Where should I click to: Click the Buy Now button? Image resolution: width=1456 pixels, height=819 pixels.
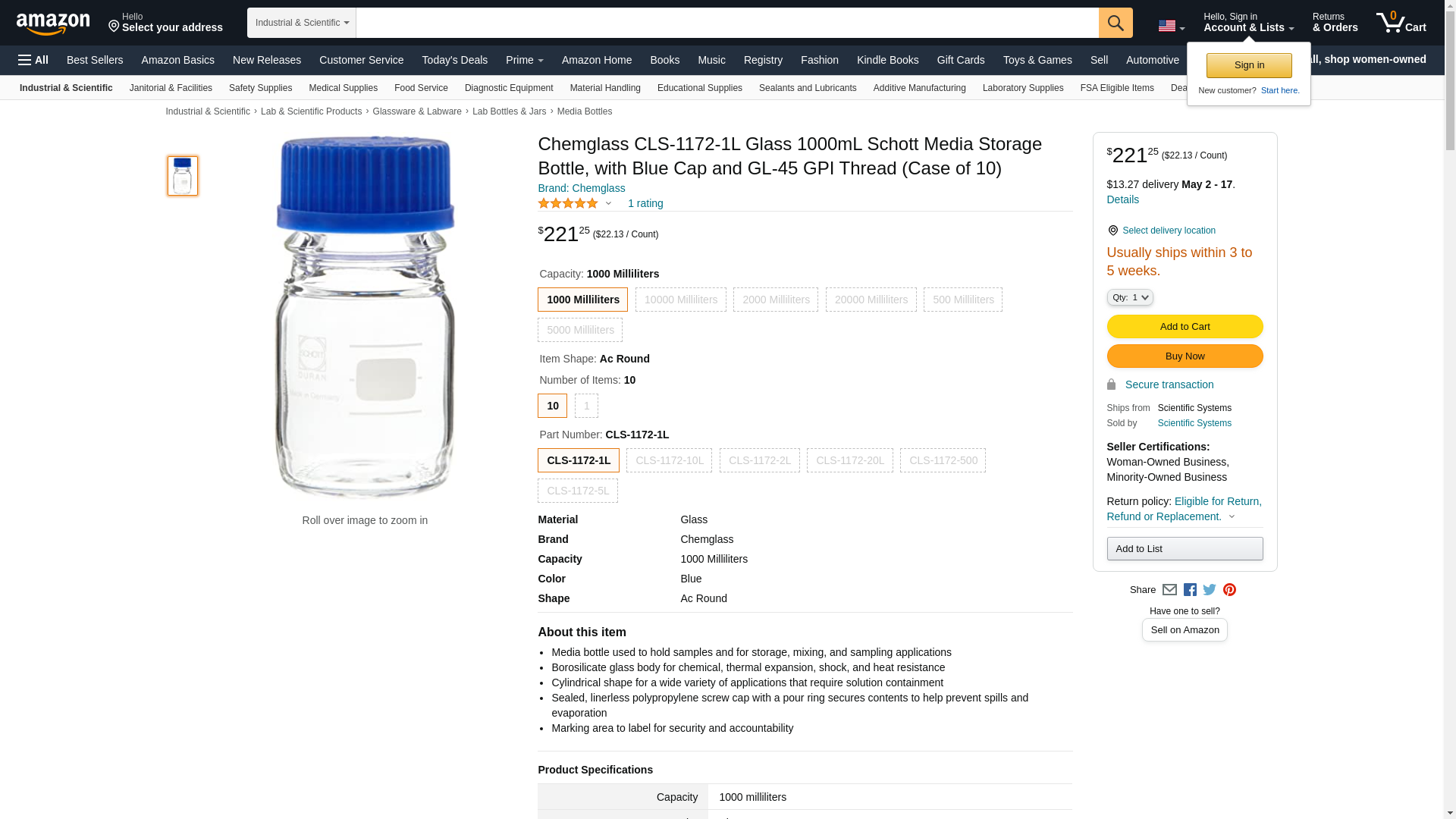pyautogui.click(x=1185, y=356)
